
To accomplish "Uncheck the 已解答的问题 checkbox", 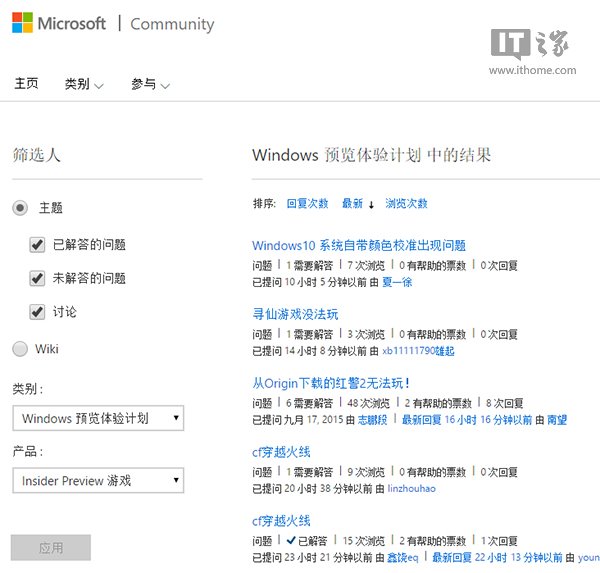I will tap(37, 245).
